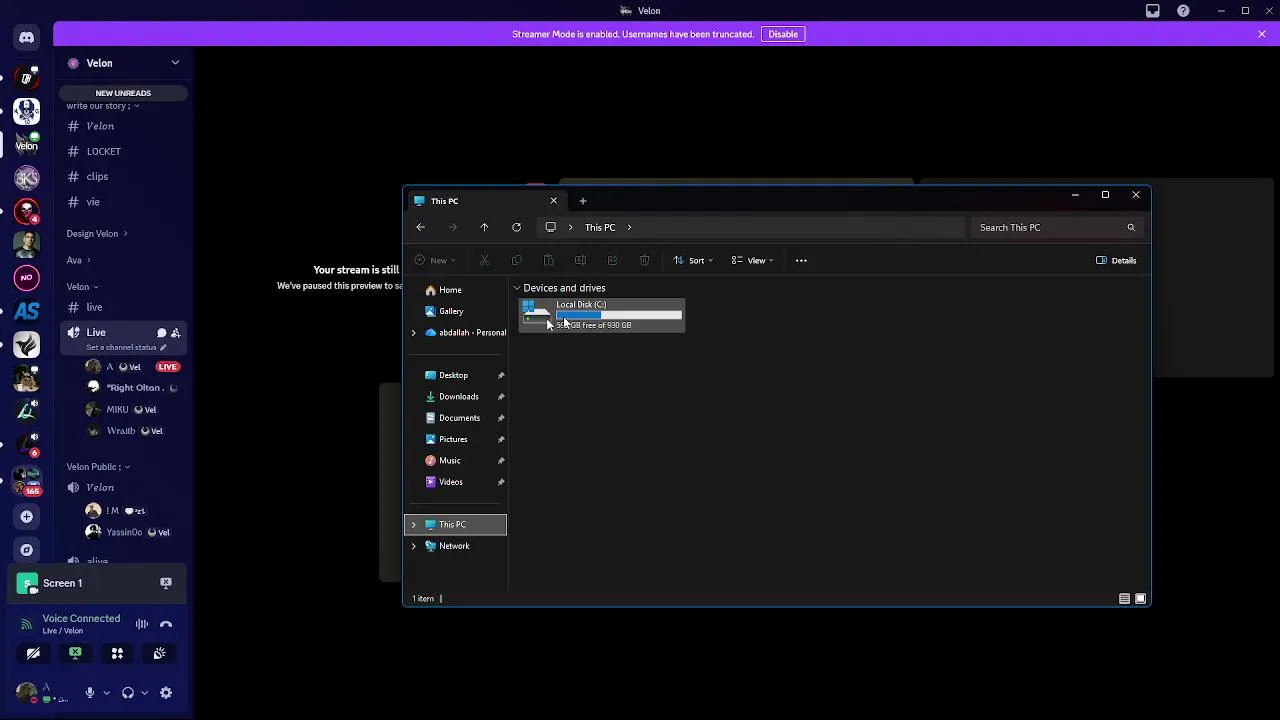
Task: Open the New item dropdown
Action: [x=436, y=261]
